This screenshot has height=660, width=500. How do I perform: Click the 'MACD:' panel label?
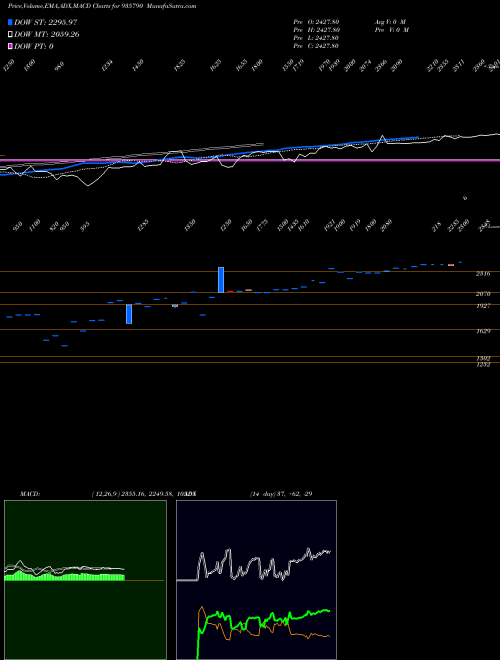[30, 494]
